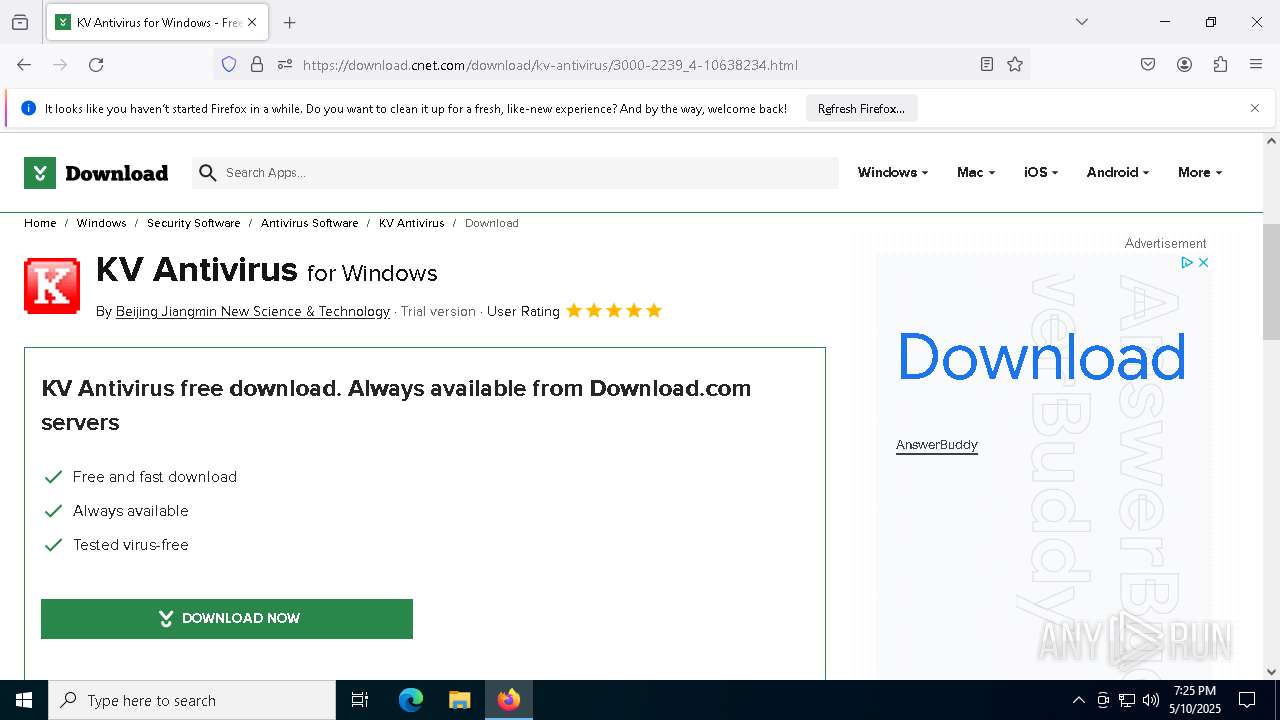The height and width of the screenshot is (720, 1280).
Task: Click Refresh Firefox button
Action: [861, 108]
